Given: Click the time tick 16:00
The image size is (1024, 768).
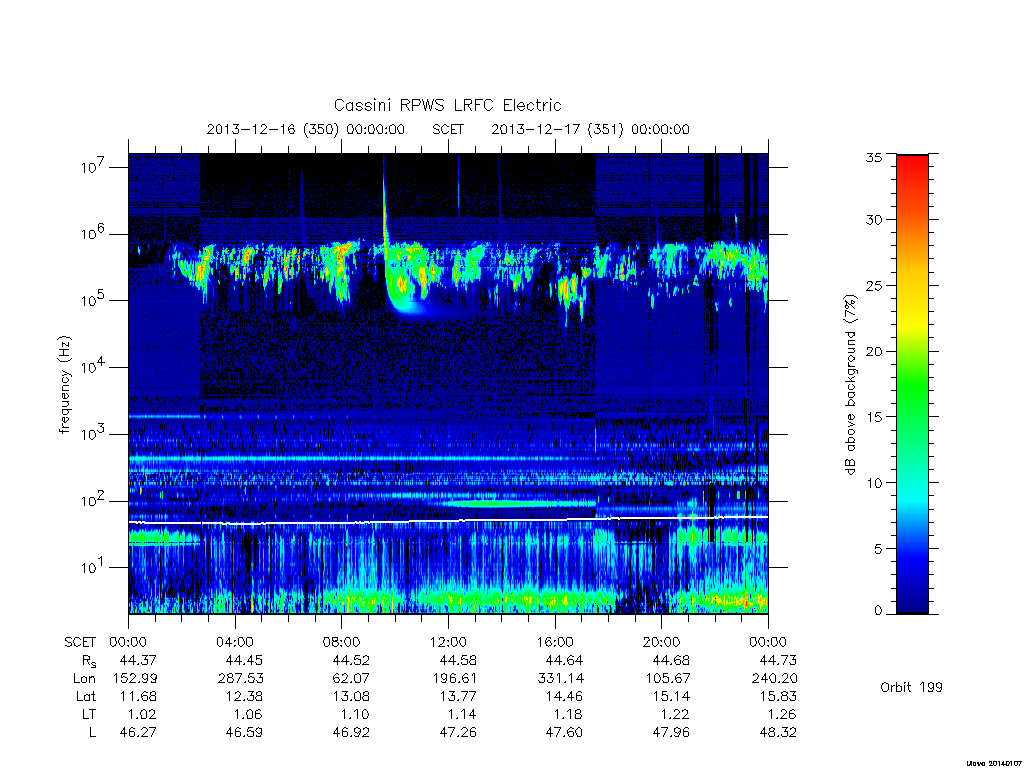Looking at the screenshot, I should pyautogui.click(x=554, y=642).
